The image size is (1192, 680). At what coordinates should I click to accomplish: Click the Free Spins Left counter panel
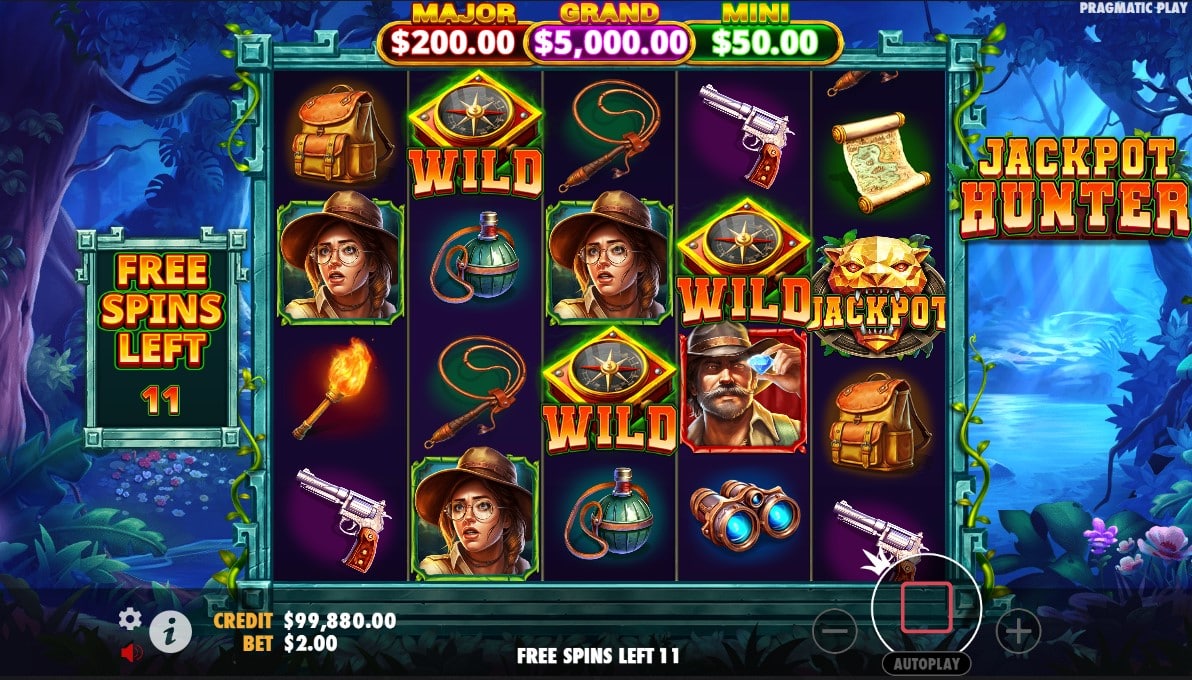click(x=162, y=337)
